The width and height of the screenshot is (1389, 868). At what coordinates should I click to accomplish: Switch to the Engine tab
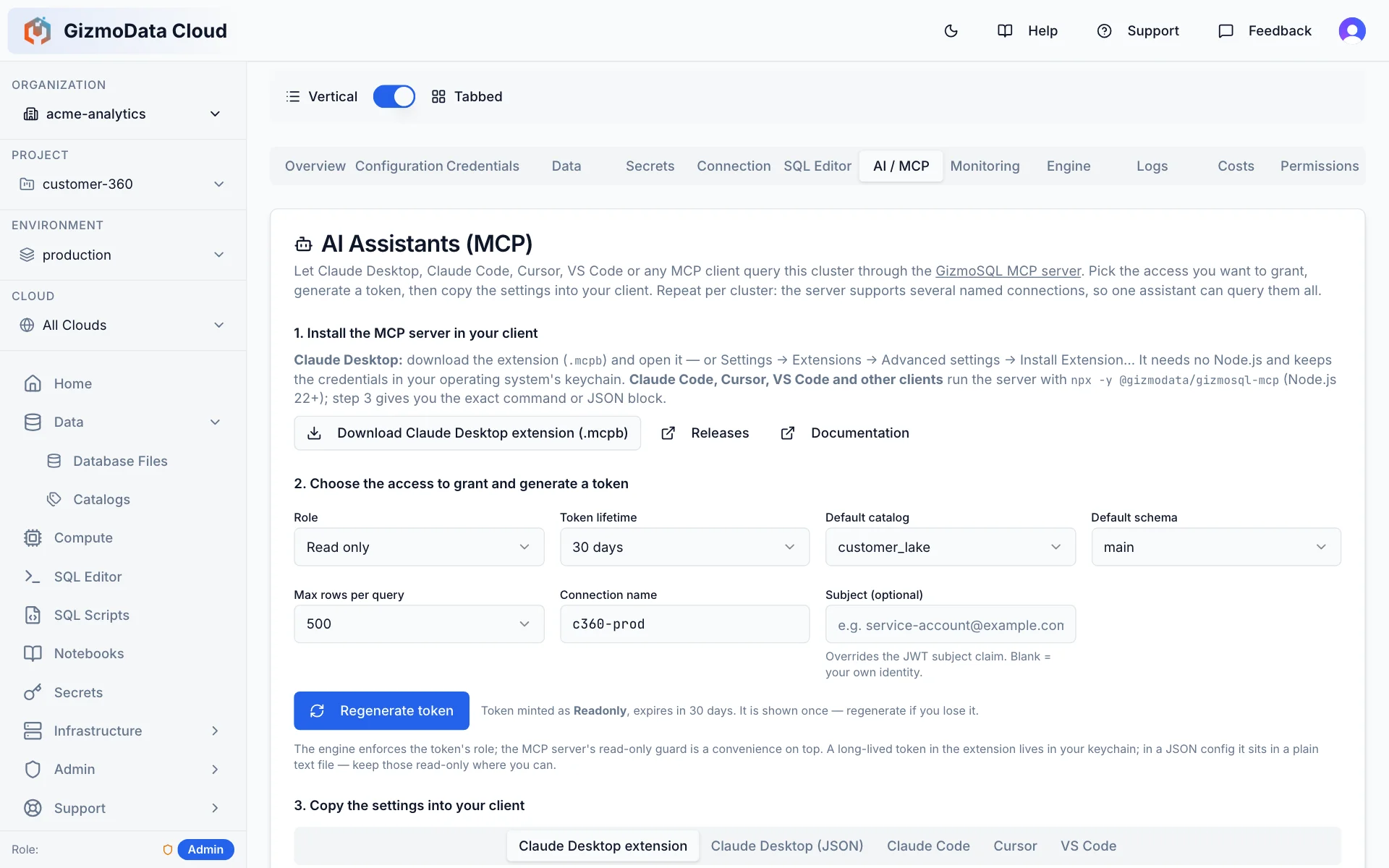point(1069,166)
